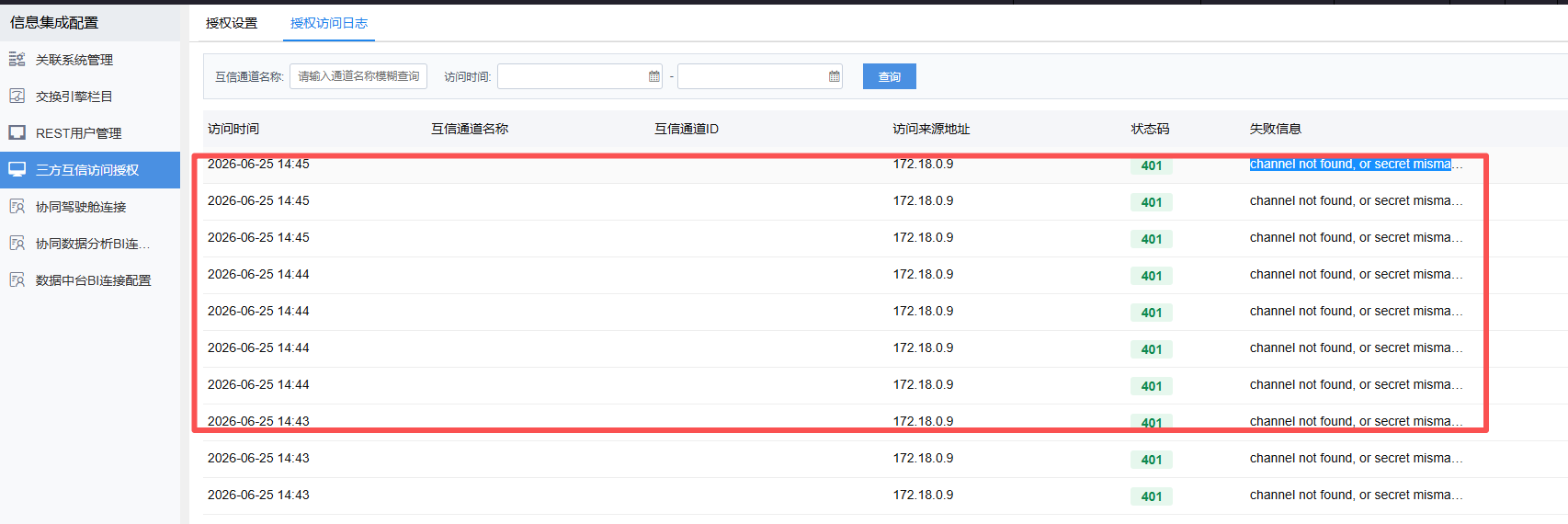
Task: Click the 访问时间 column header
Action: [233, 129]
